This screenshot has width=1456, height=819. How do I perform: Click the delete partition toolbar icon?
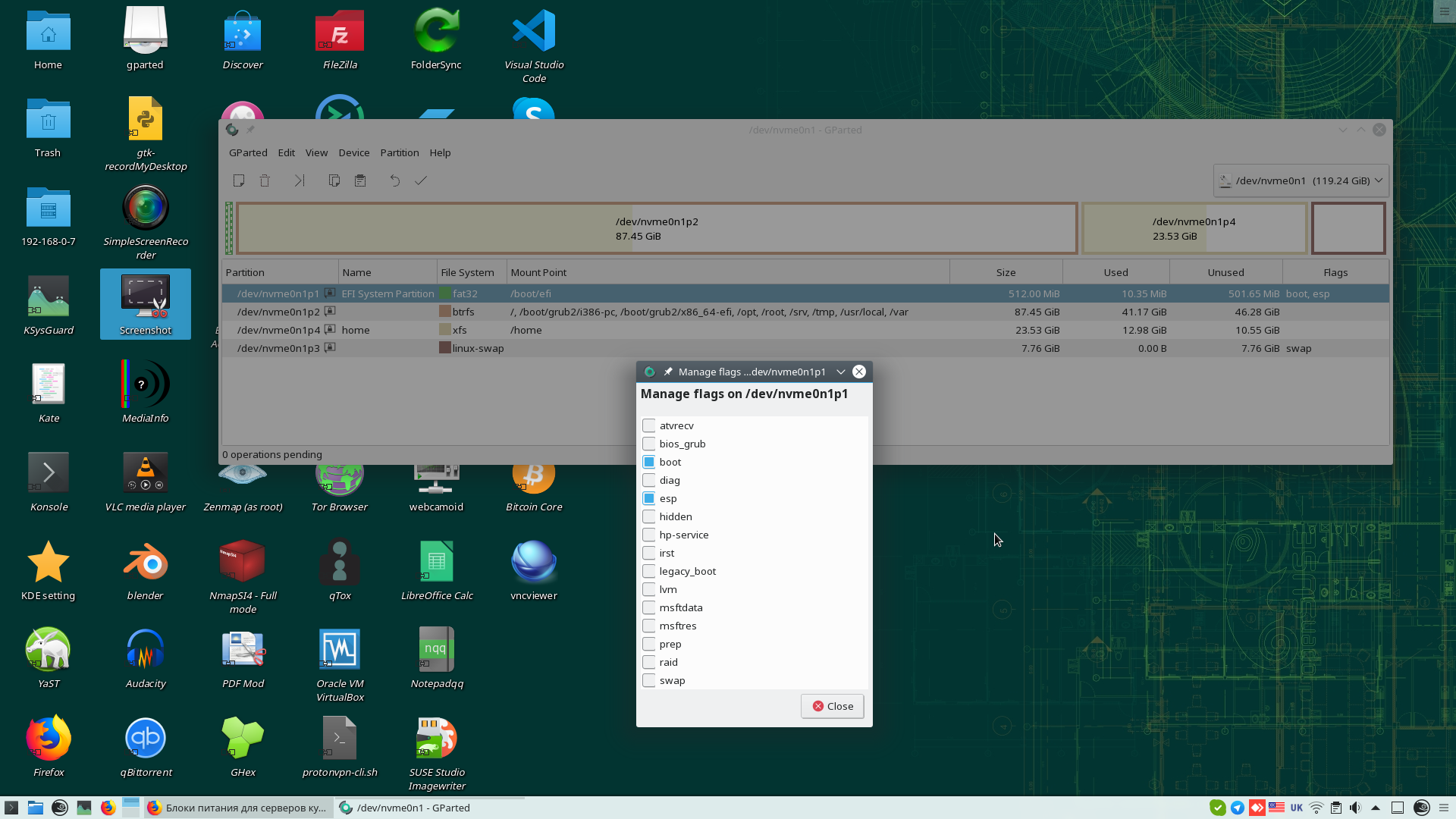(x=265, y=180)
